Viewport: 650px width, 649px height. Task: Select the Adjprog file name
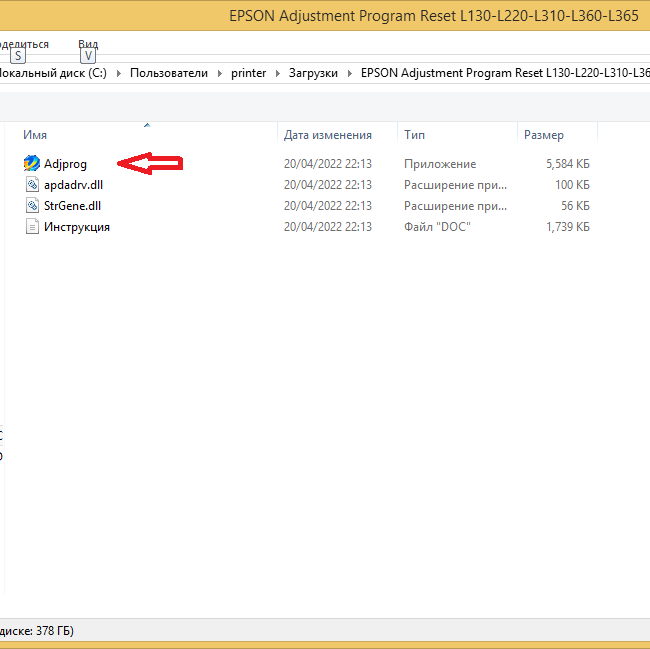point(65,164)
